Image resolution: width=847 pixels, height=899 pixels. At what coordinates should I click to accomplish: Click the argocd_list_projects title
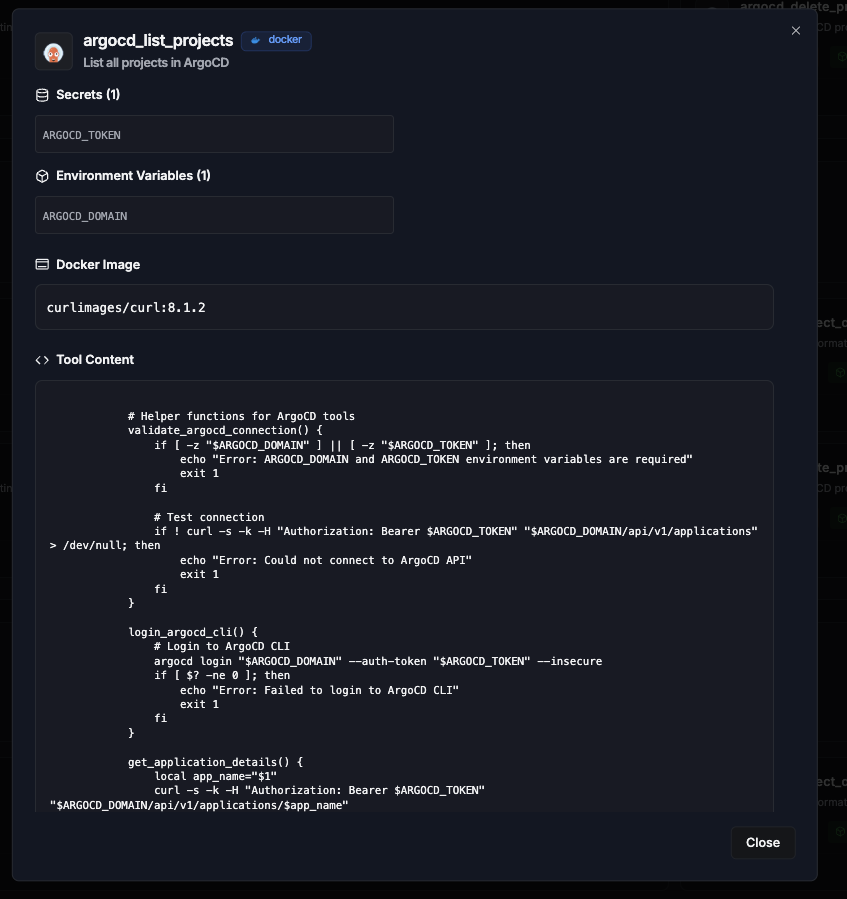tap(158, 40)
